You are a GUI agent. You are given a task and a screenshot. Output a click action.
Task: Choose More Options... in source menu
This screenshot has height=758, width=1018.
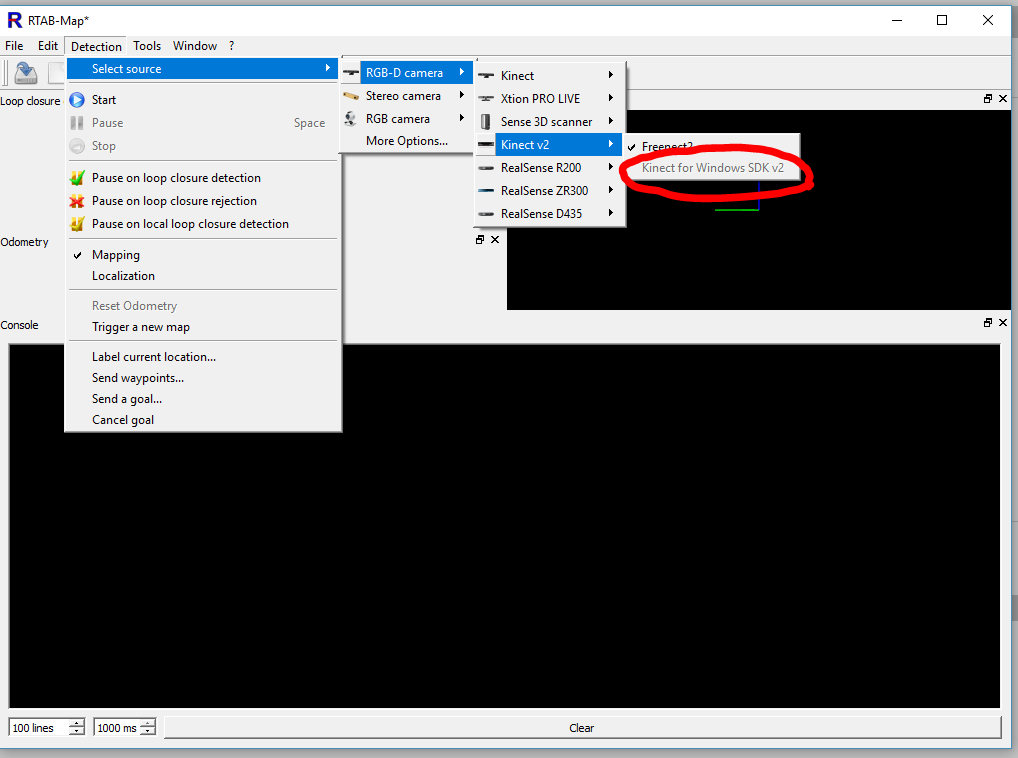click(x=406, y=141)
